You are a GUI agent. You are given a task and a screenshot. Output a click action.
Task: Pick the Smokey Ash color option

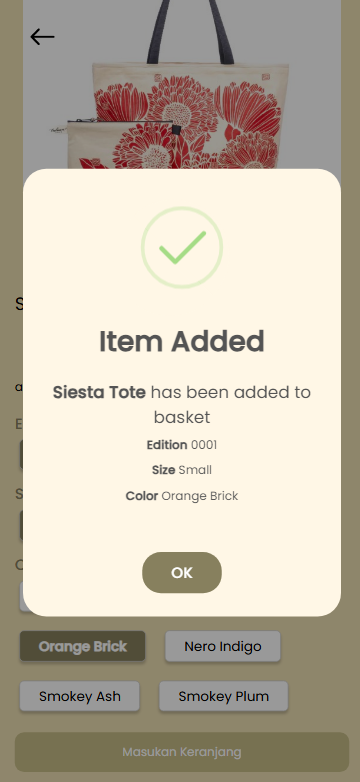[x=80, y=696]
